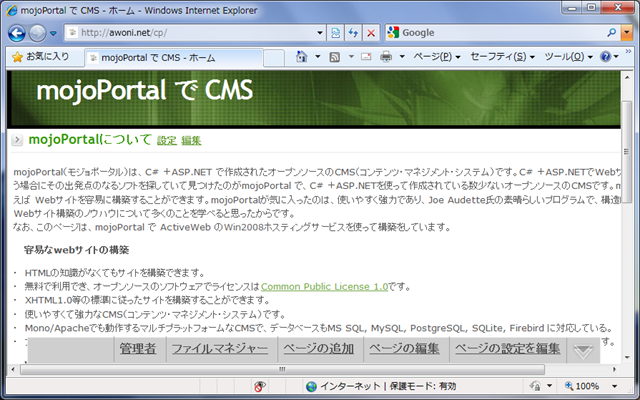Show more toolbar commands via double chevron

[x=628, y=51]
